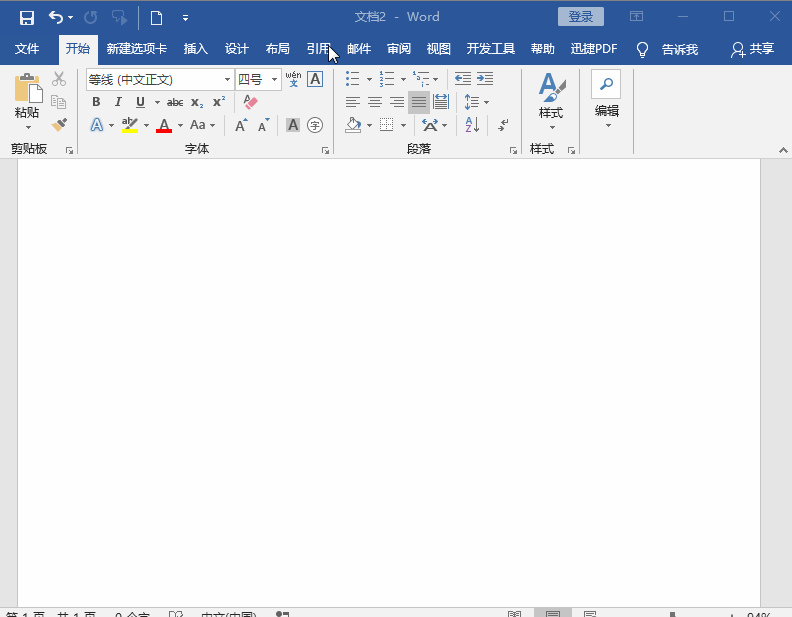The width and height of the screenshot is (792, 617).
Task: Center align the text
Action: click(375, 102)
